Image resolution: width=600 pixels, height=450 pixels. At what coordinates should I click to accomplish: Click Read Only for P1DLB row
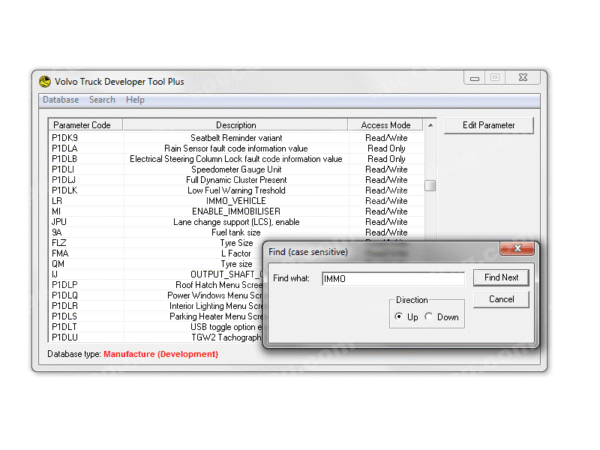(x=386, y=159)
